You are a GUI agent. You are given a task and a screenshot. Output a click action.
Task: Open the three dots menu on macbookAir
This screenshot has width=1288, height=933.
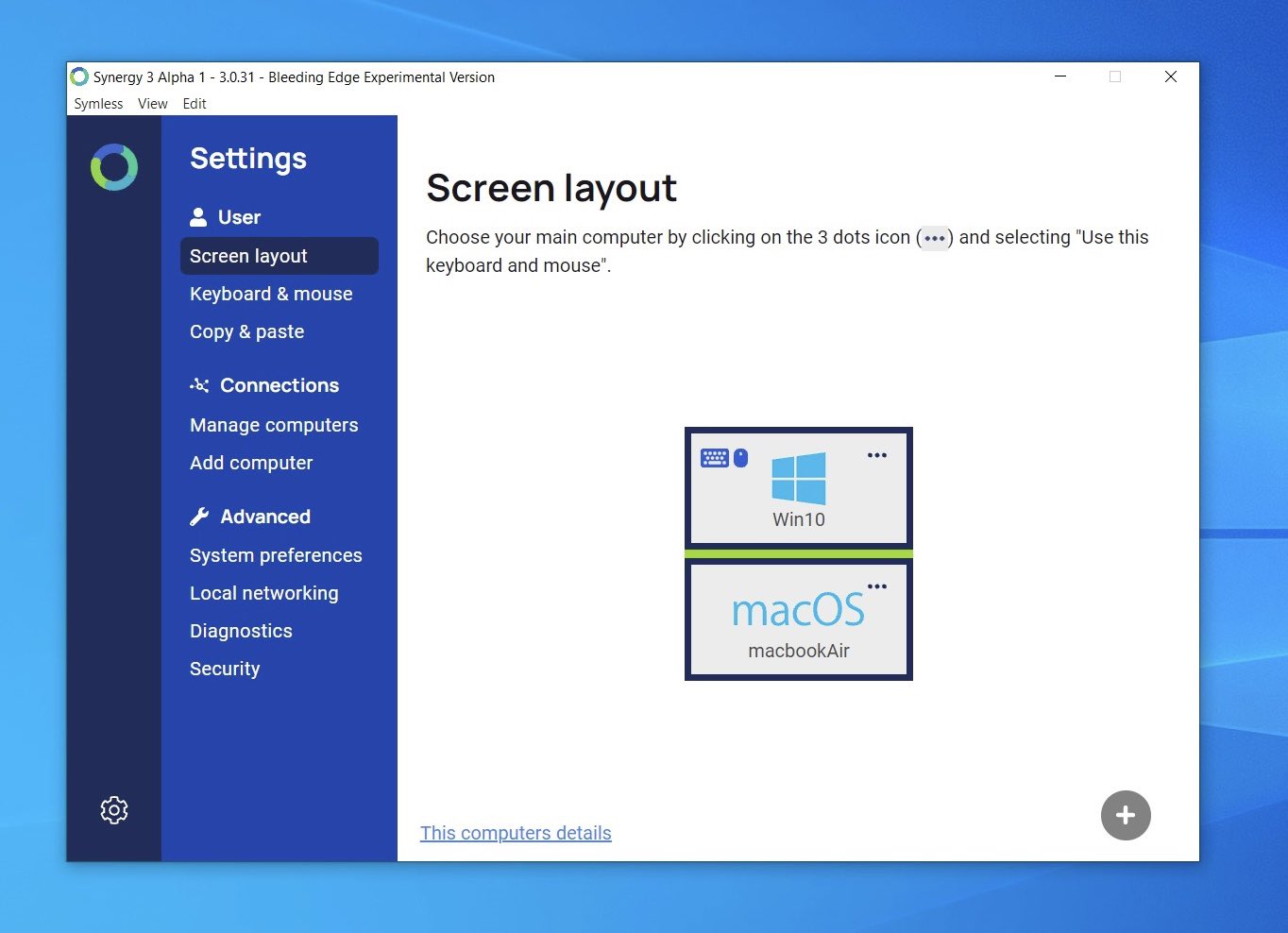pos(877,586)
